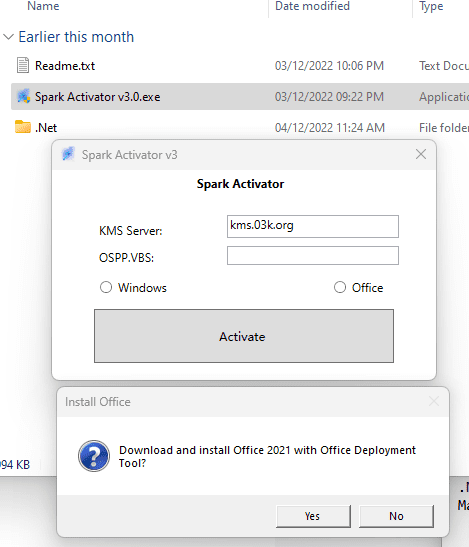Select the Readme.txt text file icon
This screenshot has height=547, width=469.
23,65
